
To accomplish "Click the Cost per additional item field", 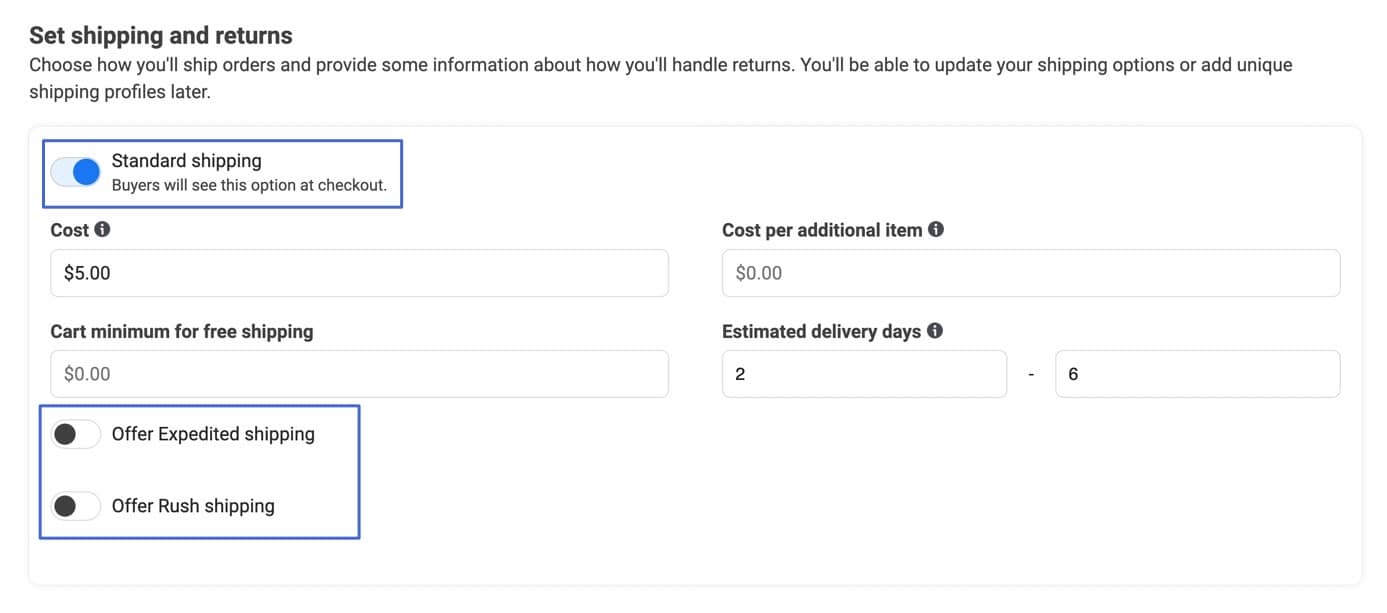I will [x=1031, y=272].
